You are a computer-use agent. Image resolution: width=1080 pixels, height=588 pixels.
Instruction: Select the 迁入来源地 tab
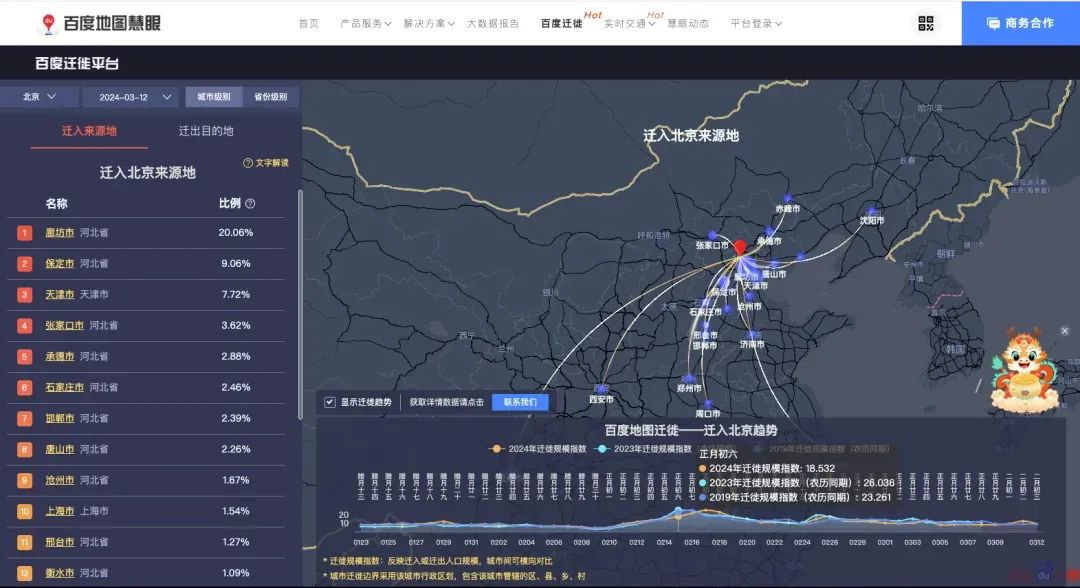point(90,131)
